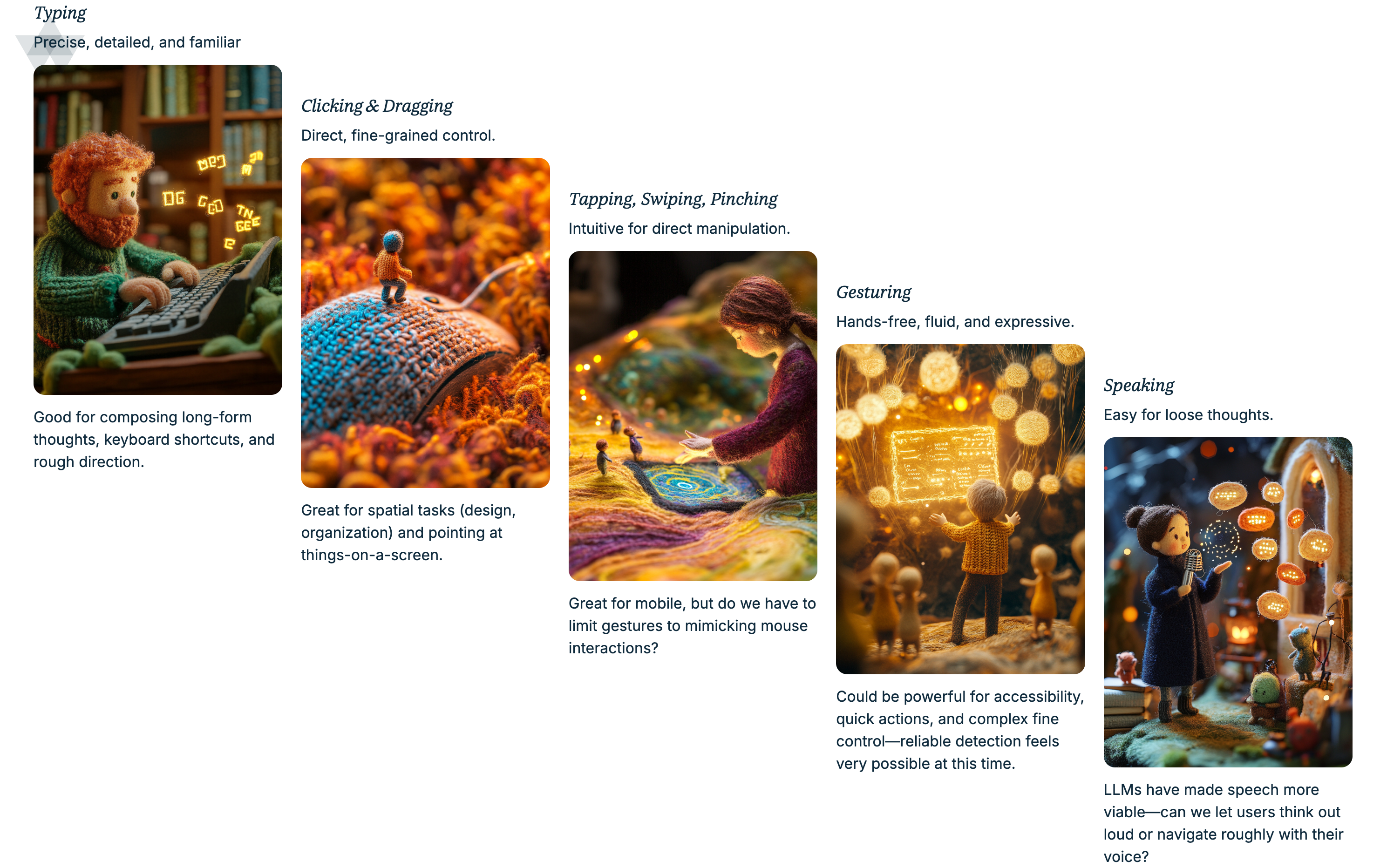
Task: Click the caption about LLMs and speech
Action: coord(1223,823)
